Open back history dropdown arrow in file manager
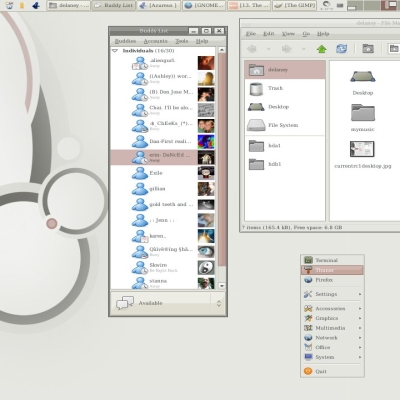Image resolution: width=400 pixels, height=400 pixels. (x=269, y=49)
